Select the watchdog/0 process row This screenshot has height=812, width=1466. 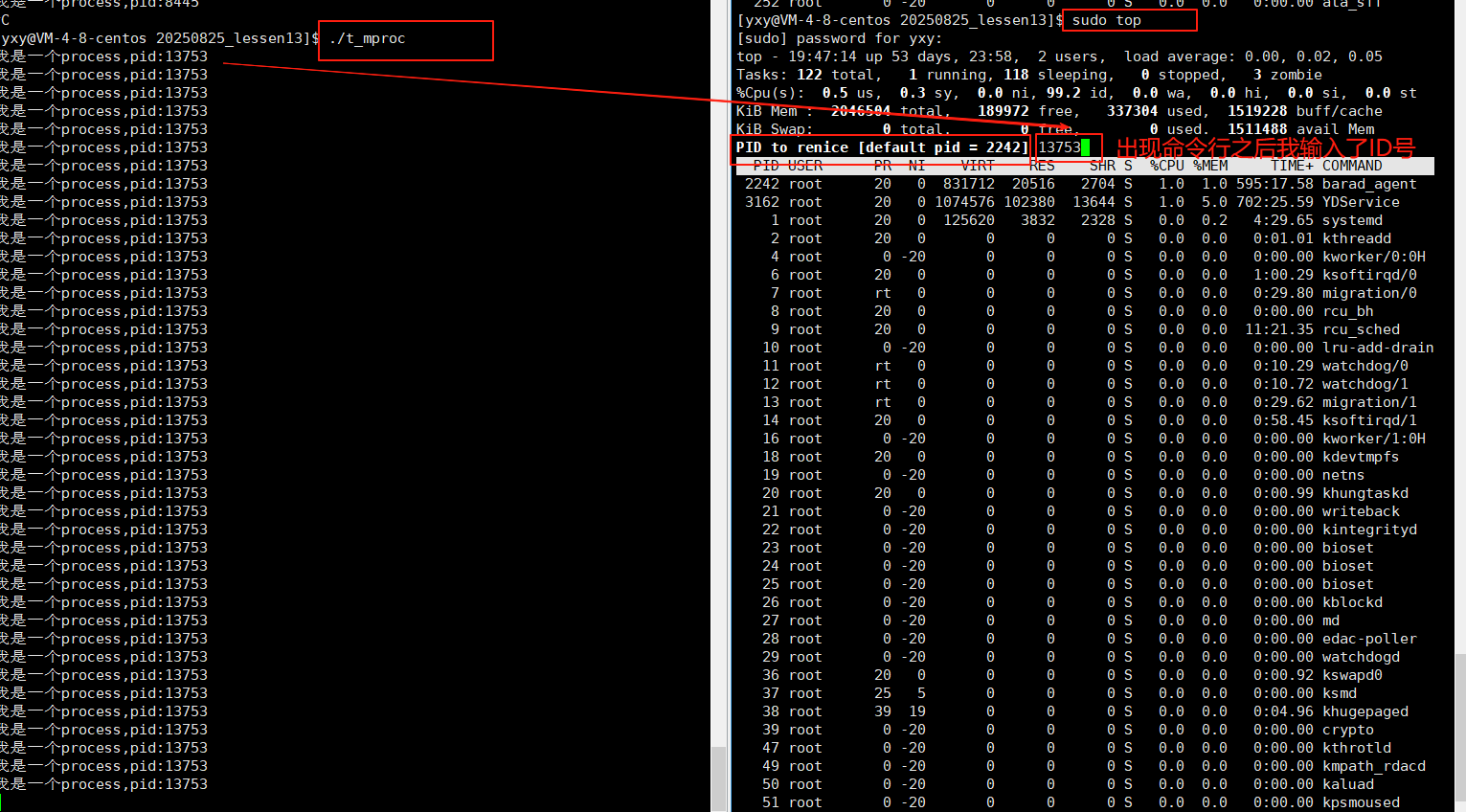[1085, 366]
